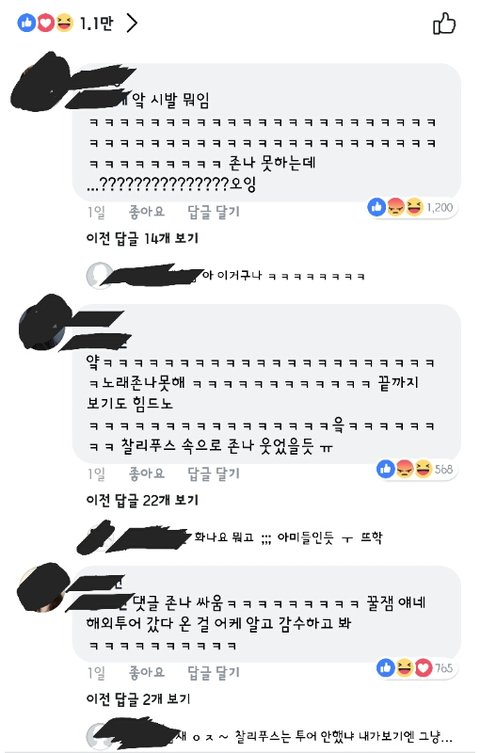Click the laughing reaction at top

[x=64, y=23]
